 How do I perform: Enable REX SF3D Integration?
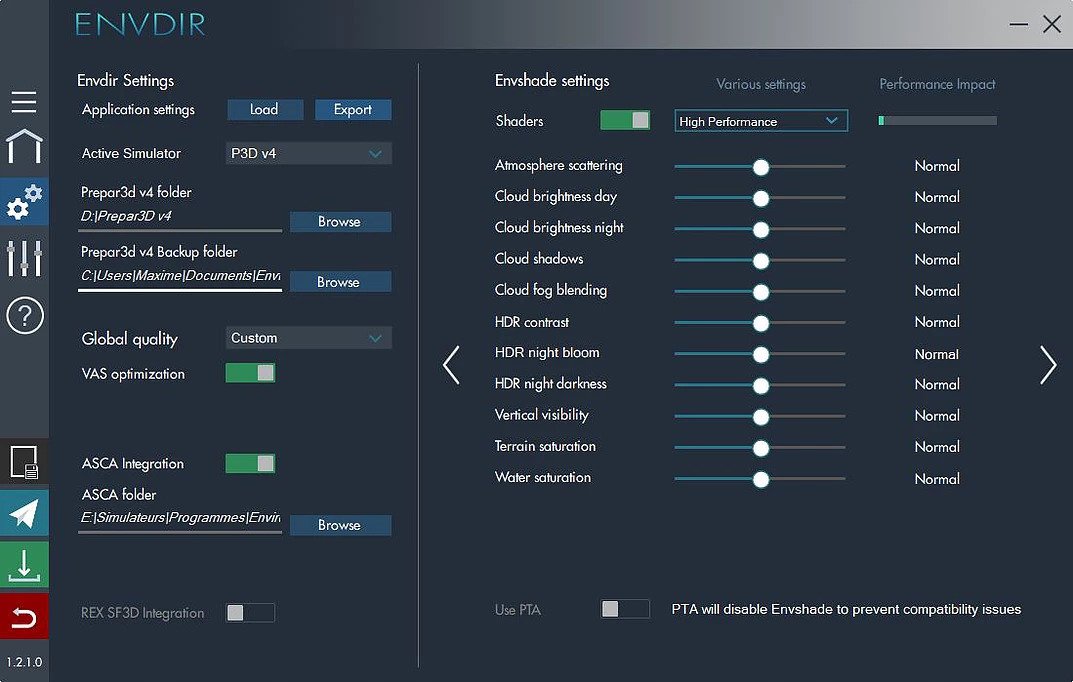click(249, 613)
